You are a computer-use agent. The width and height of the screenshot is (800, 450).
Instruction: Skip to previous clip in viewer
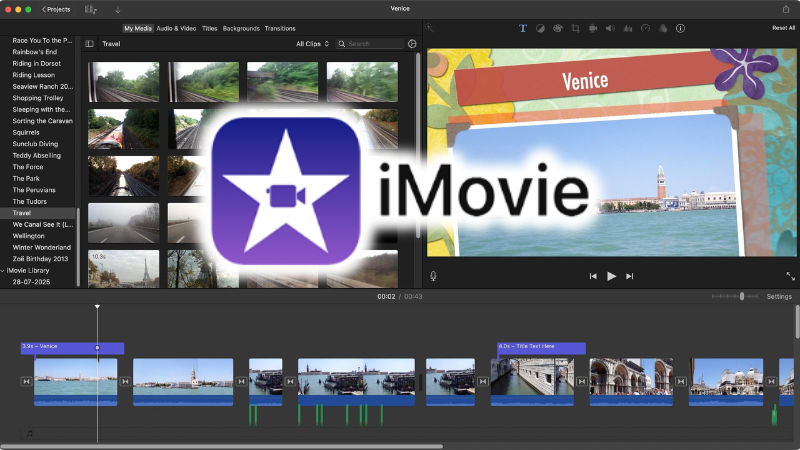pos(593,276)
